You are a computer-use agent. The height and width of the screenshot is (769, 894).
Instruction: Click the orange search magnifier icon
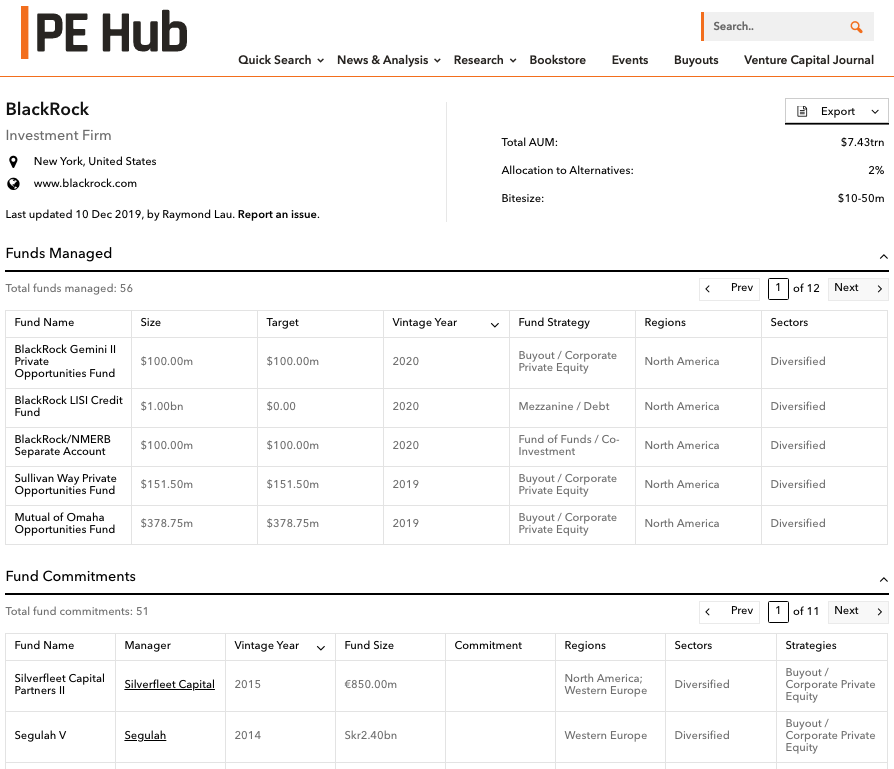click(856, 27)
